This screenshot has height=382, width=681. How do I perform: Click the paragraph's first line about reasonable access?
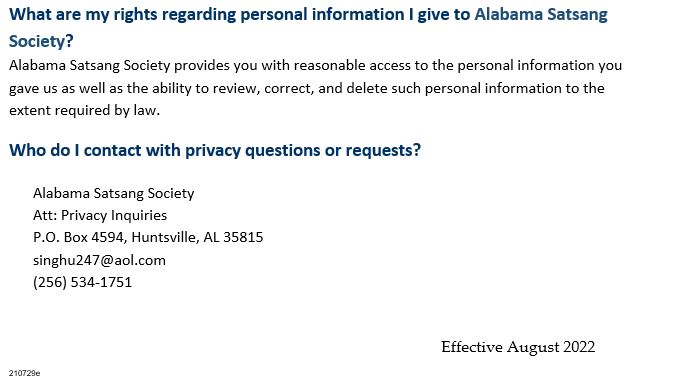coord(316,66)
